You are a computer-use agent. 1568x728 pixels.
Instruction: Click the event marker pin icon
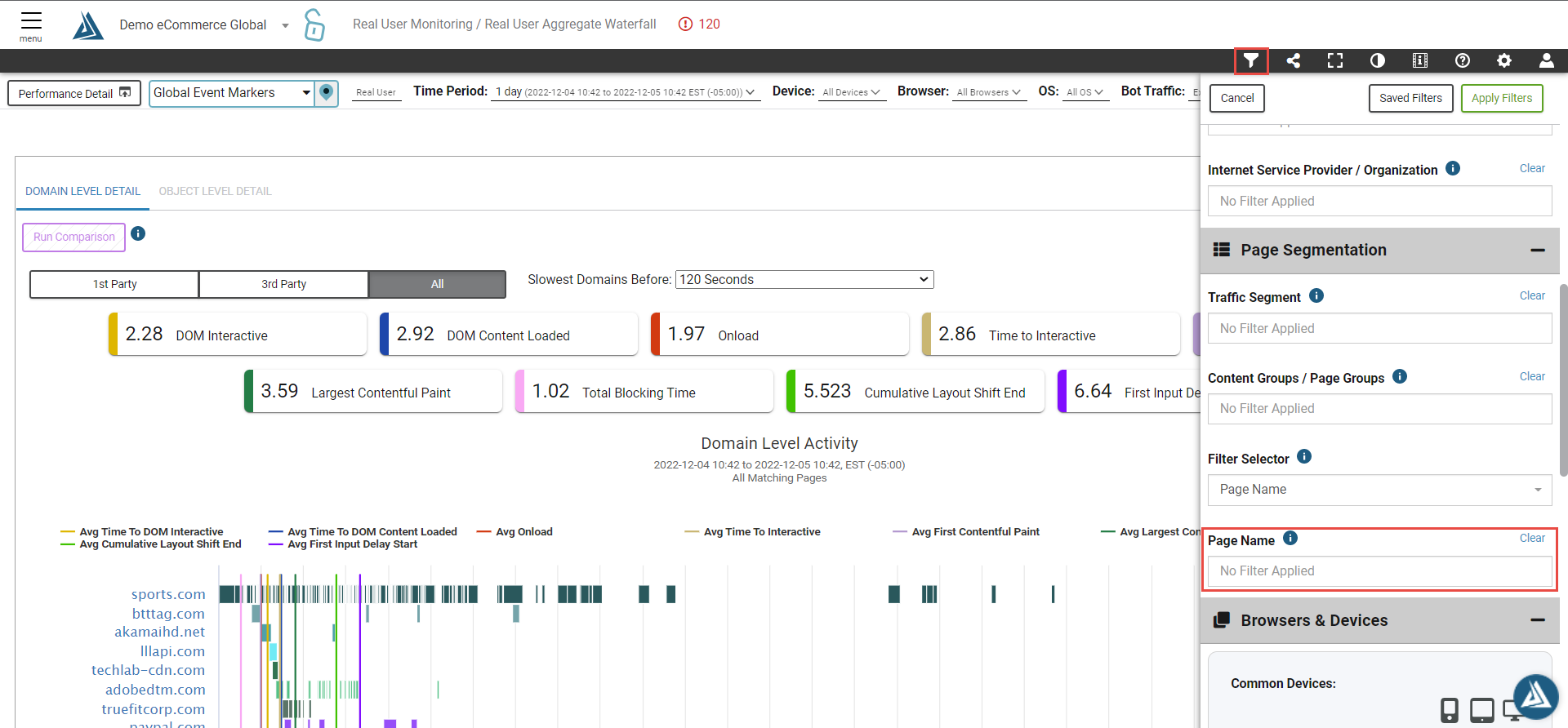pyautogui.click(x=327, y=93)
